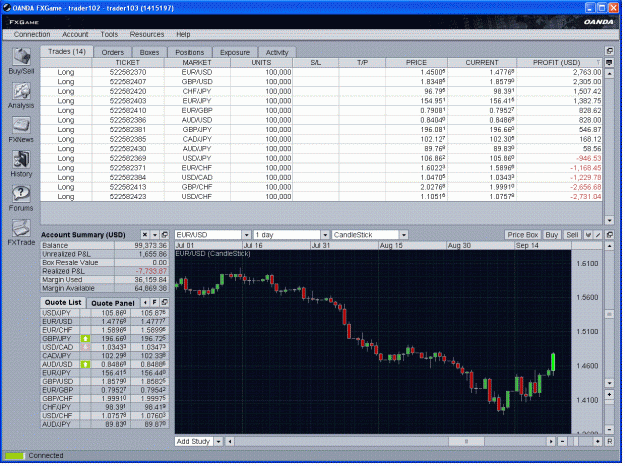625x466 pixels.
Task: Open Account Summary dropdown arrow
Action: coord(155,235)
